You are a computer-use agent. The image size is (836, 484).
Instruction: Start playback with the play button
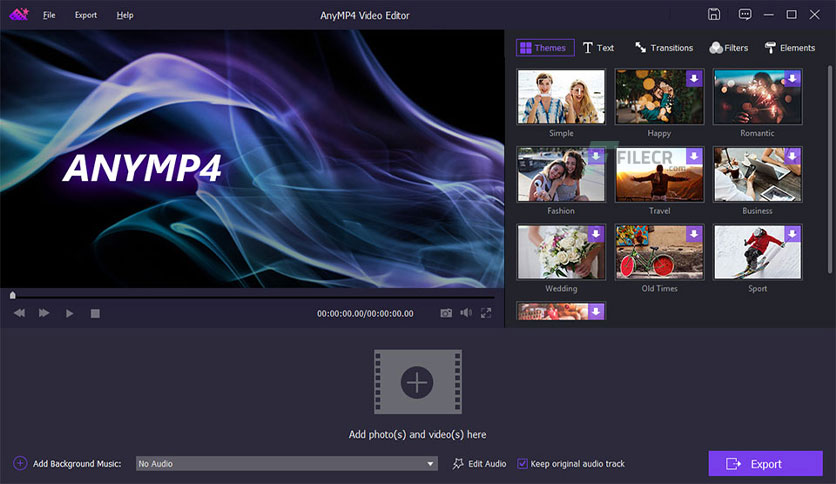pyautogui.click(x=69, y=313)
